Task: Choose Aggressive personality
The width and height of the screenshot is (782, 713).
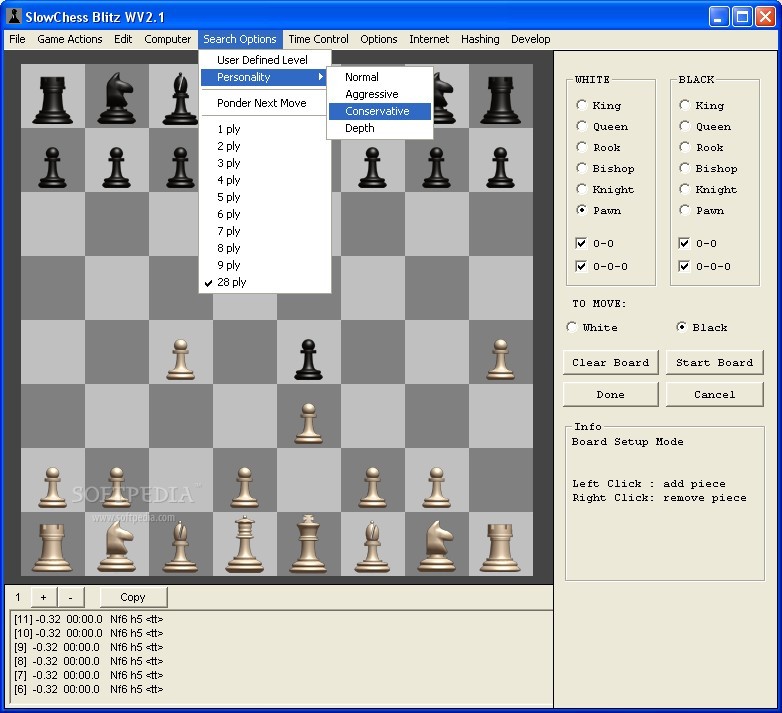Action: click(x=380, y=94)
